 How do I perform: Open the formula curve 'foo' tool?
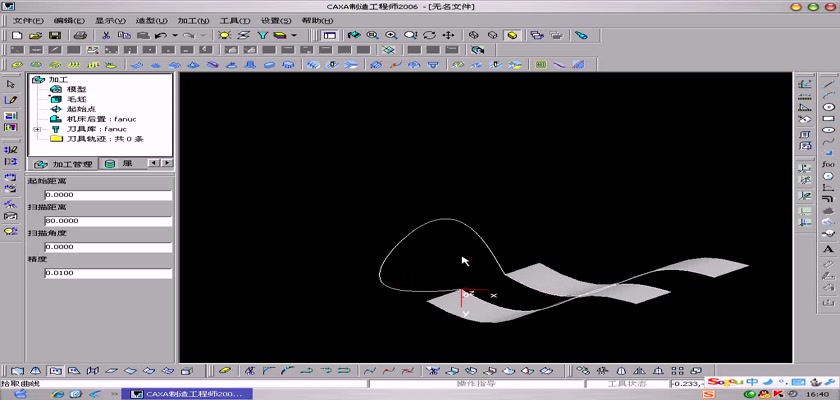click(x=828, y=164)
